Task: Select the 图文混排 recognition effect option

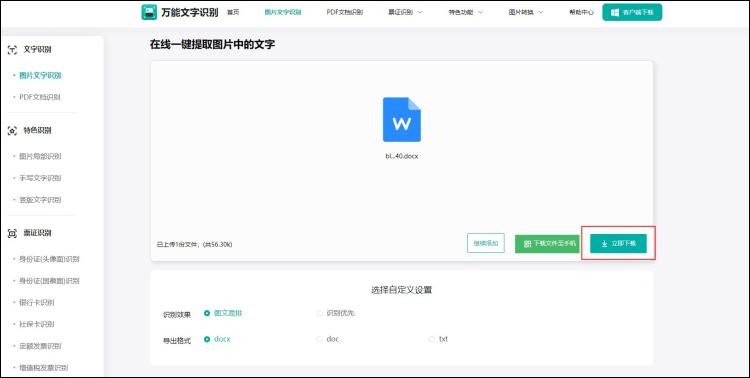Action: [x=223, y=313]
